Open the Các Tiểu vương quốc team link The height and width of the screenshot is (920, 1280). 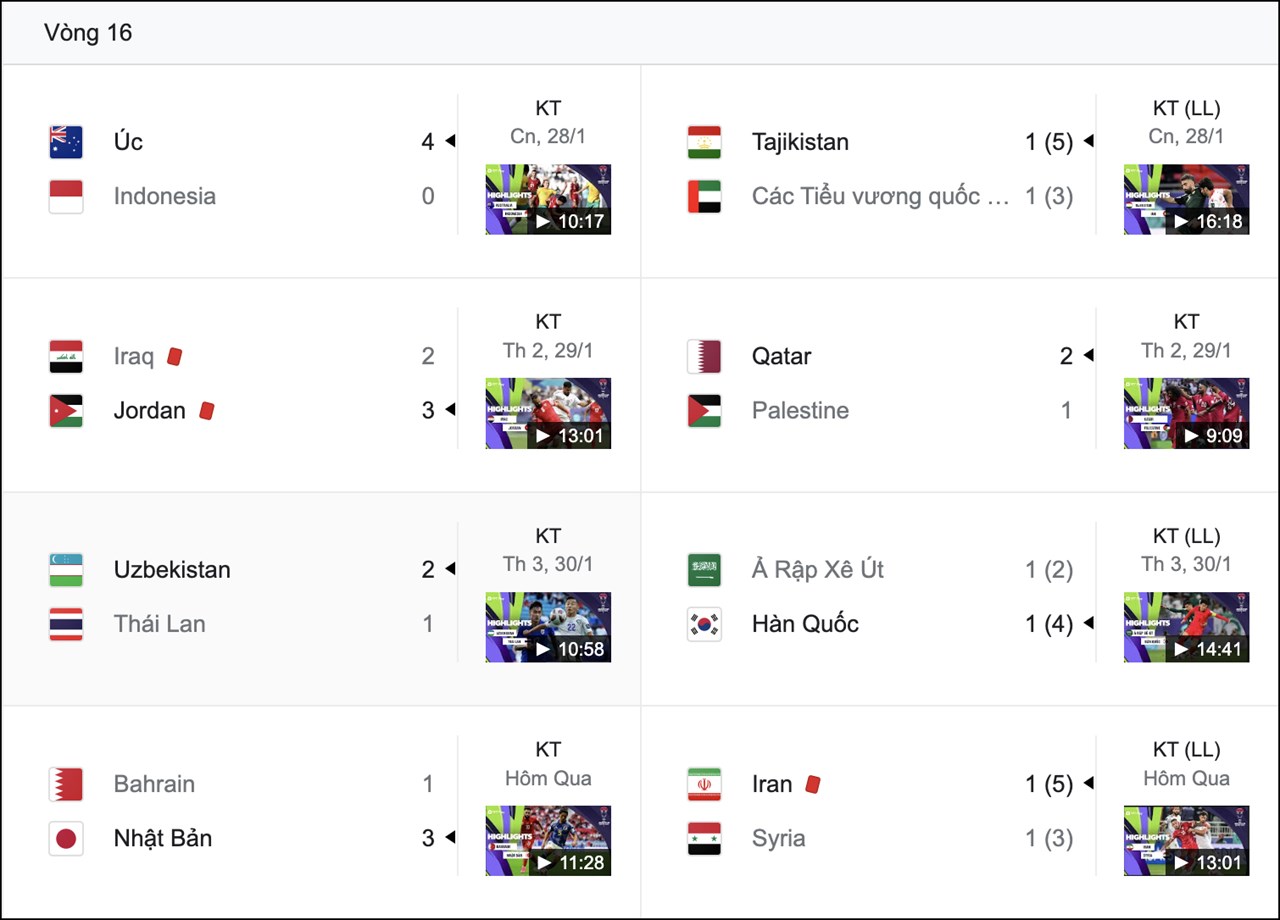pos(880,196)
